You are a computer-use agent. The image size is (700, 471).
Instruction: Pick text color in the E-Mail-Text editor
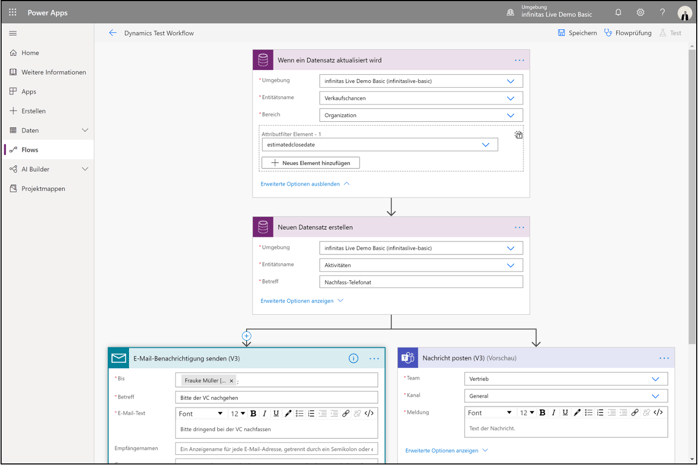[288, 414]
